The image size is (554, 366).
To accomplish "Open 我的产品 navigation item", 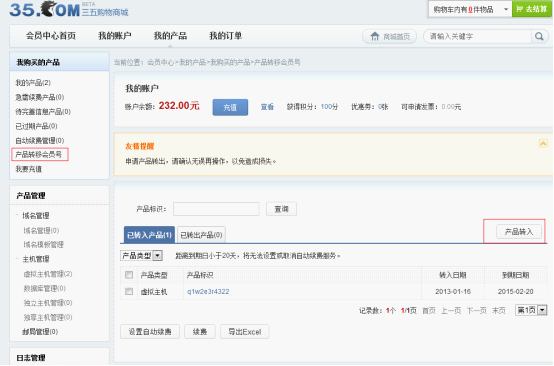I will (170, 36).
